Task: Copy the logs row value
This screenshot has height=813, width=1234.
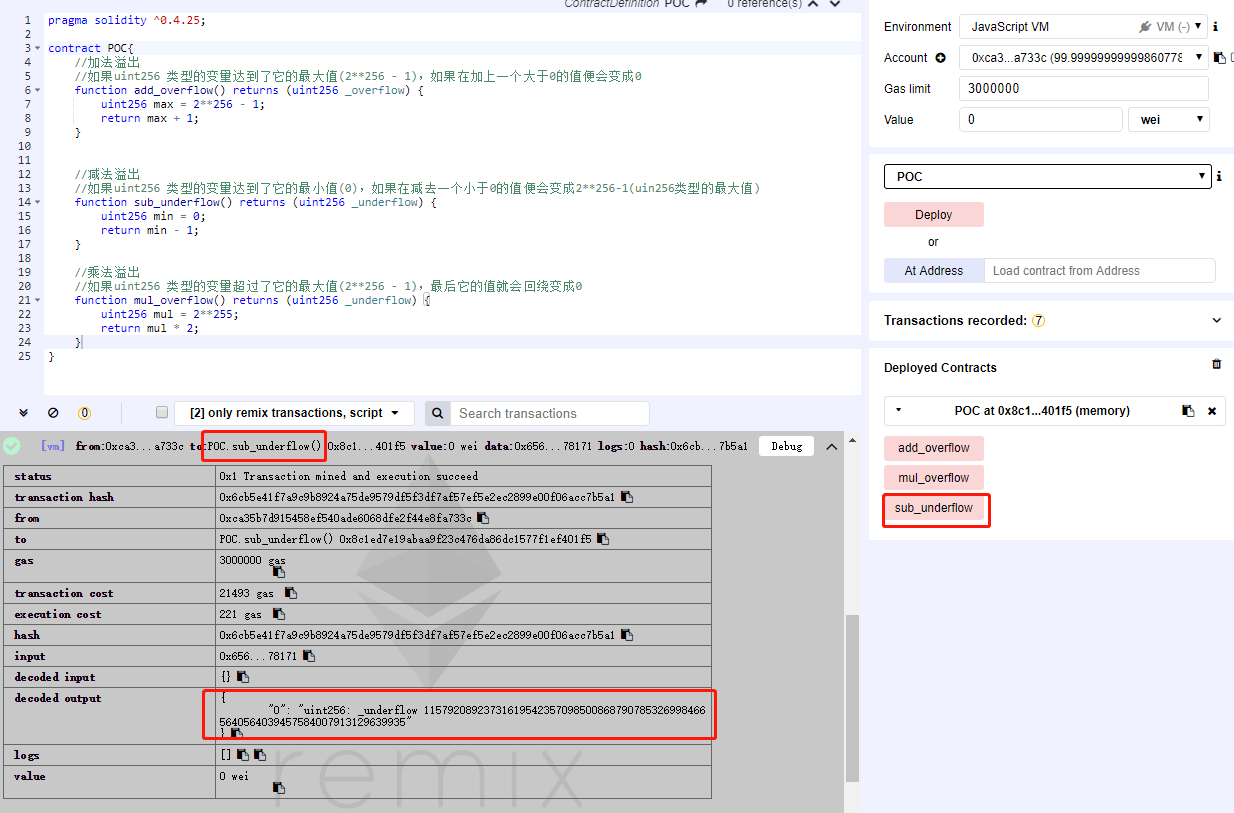Action: (243, 755)
